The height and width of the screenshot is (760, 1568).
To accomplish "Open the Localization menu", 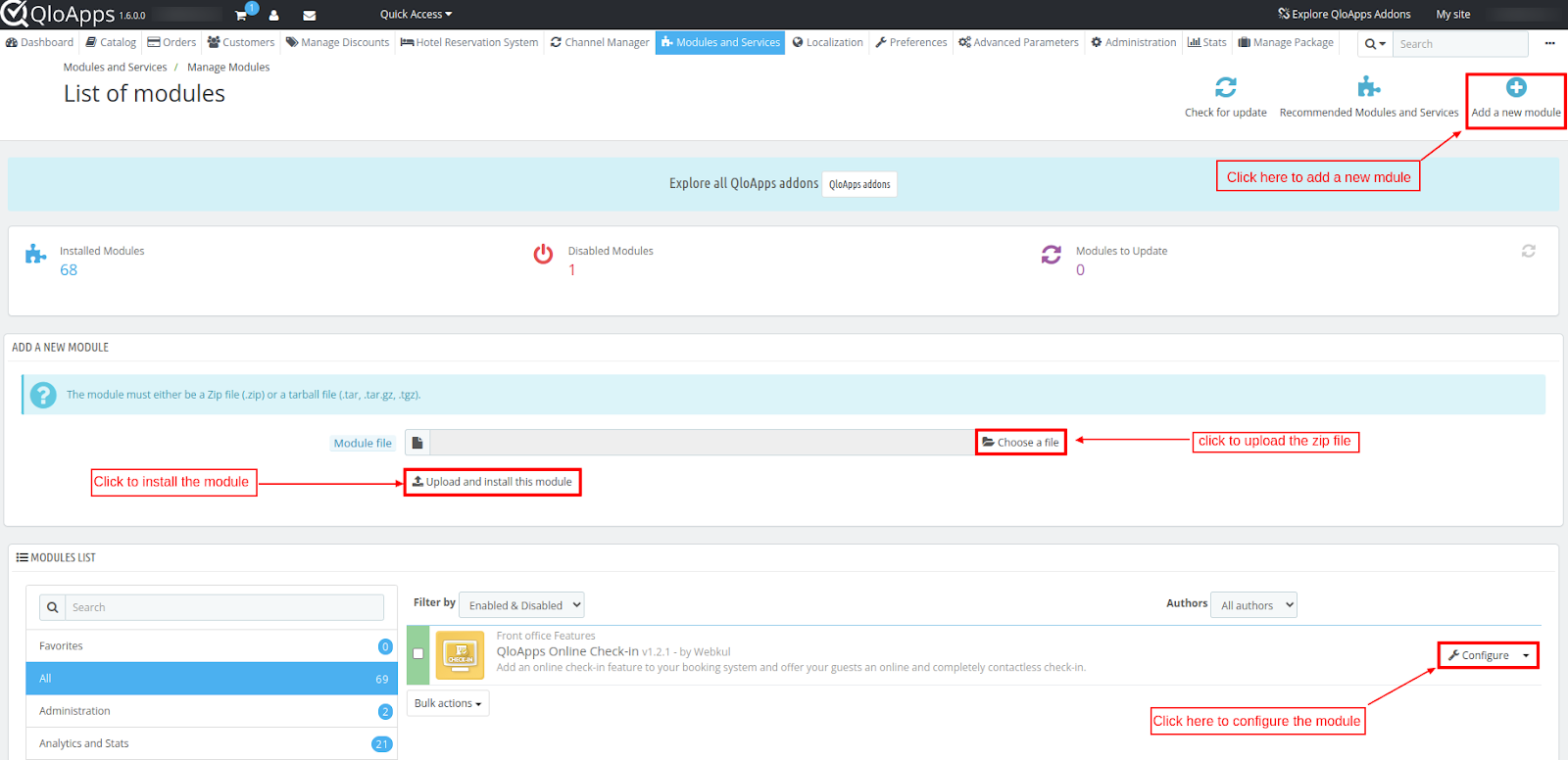I will tap(828, 42).
